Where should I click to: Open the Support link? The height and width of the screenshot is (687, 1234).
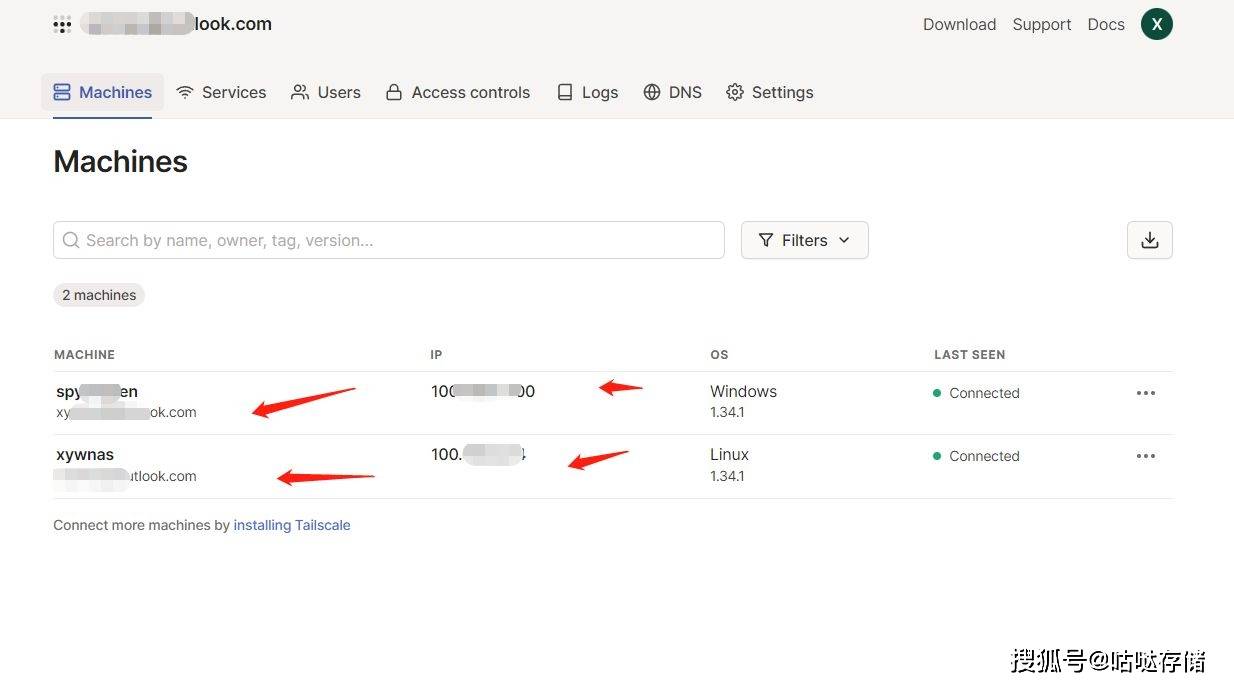pos(1042,24)
